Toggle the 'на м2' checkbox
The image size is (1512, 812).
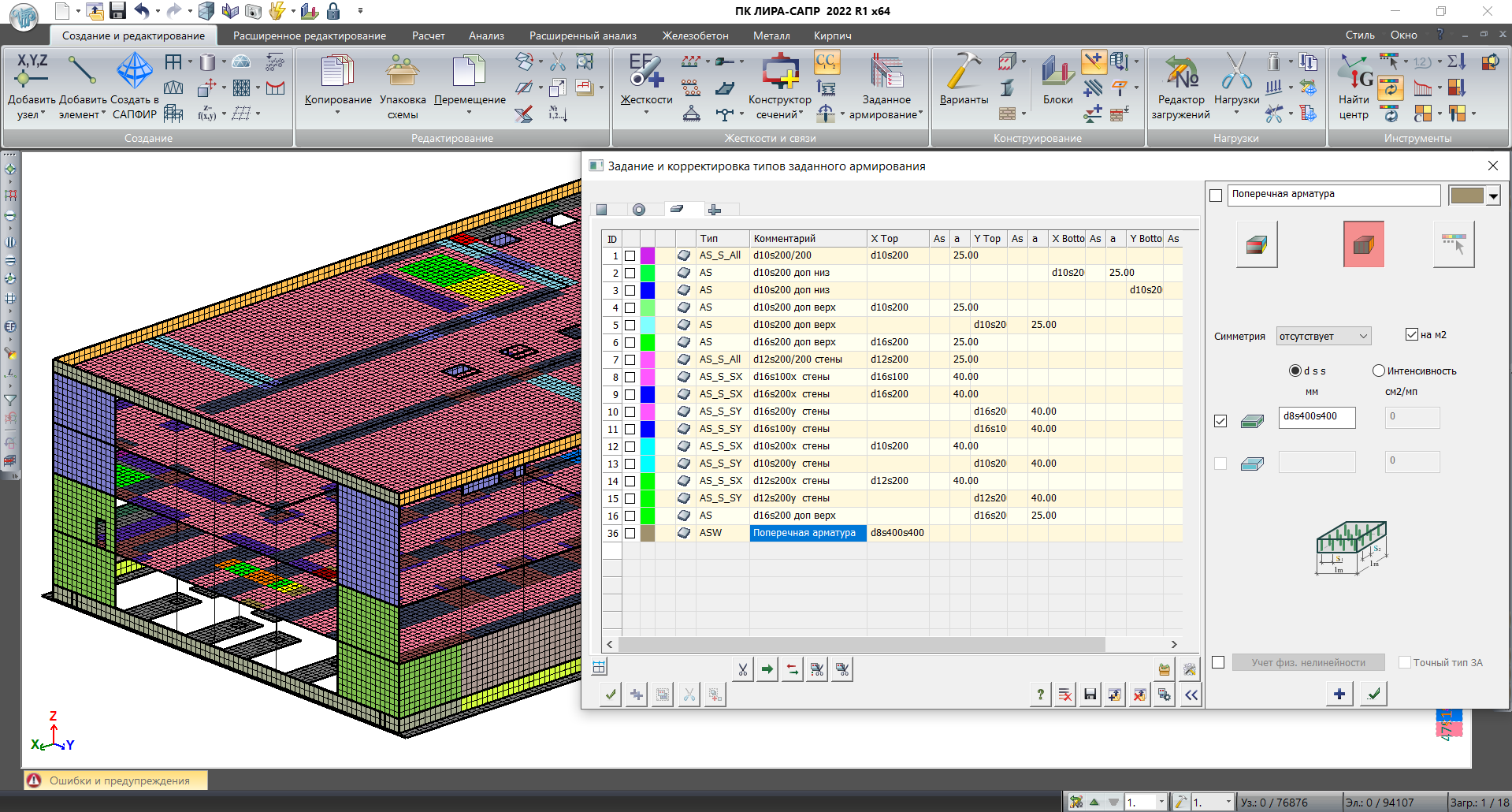click(1412, 335)
